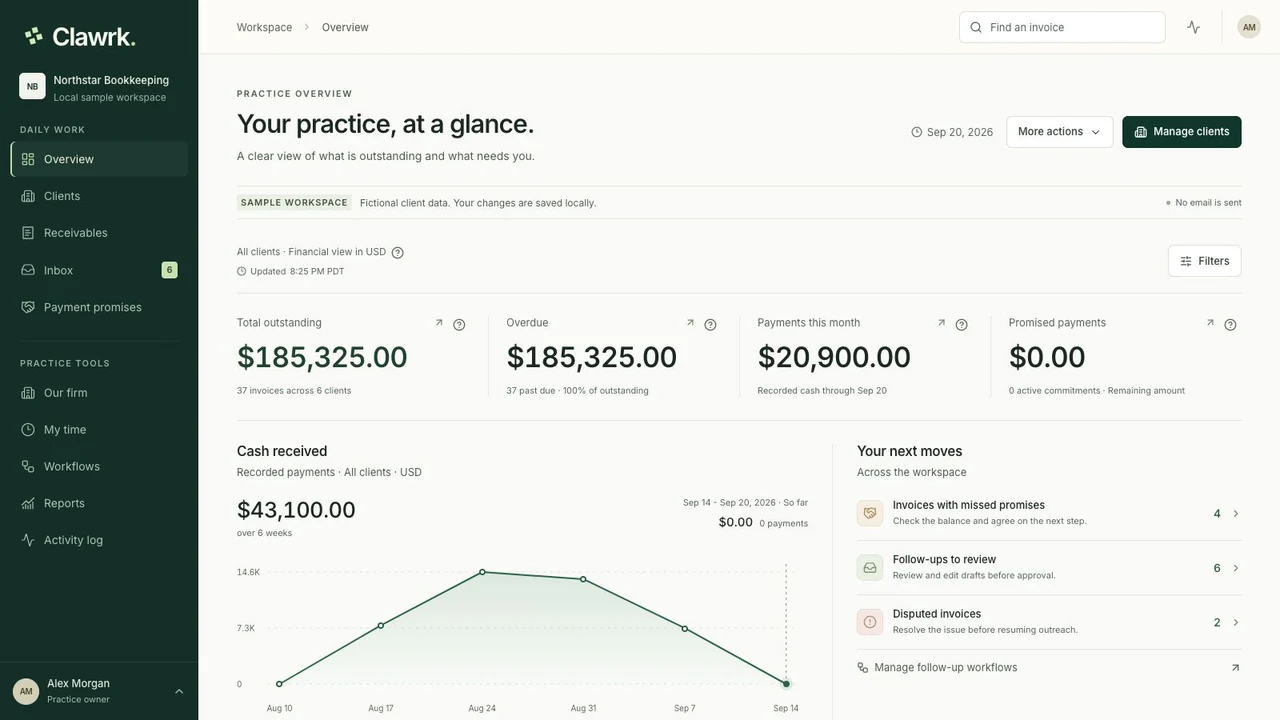Screen dimensions: 1280x720
Task: Open the Filters button
Action: (x=1204, y=261)
